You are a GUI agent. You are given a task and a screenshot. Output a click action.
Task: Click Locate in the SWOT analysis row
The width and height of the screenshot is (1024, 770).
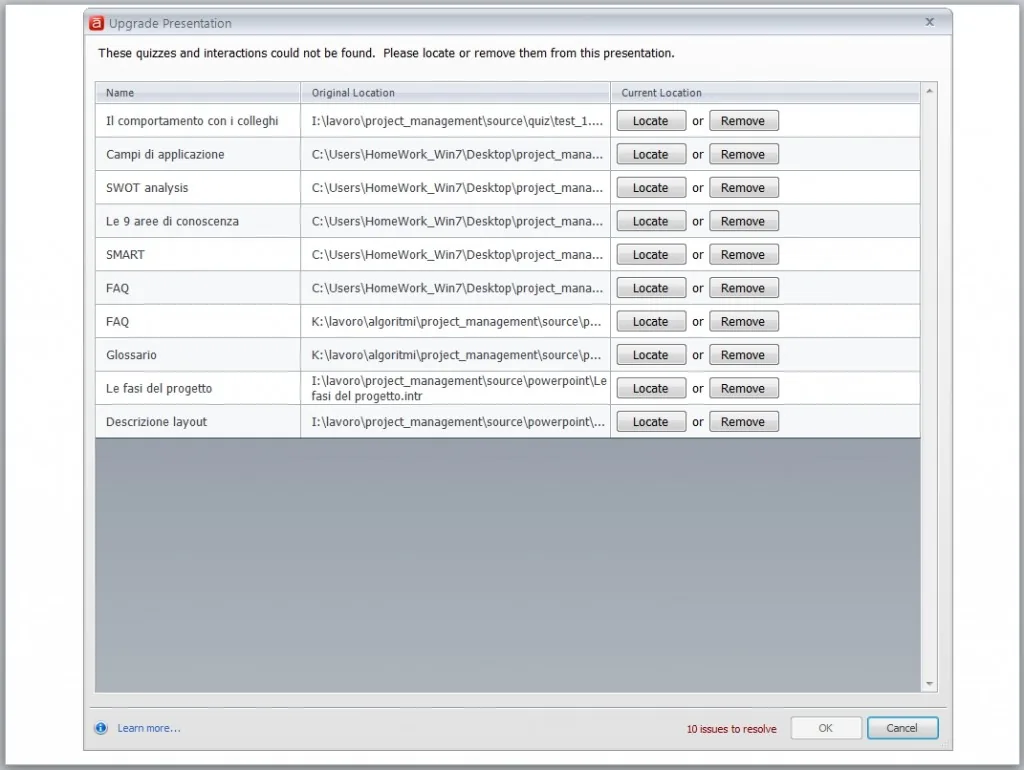[650, 187]
